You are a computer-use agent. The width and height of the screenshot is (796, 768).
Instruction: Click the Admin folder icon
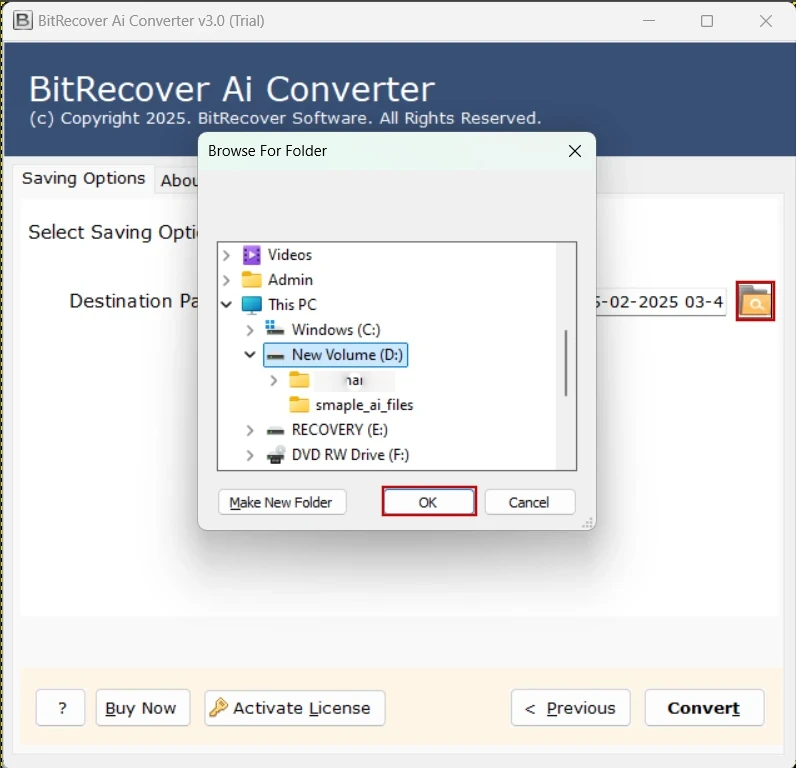(x=251, y=280)
